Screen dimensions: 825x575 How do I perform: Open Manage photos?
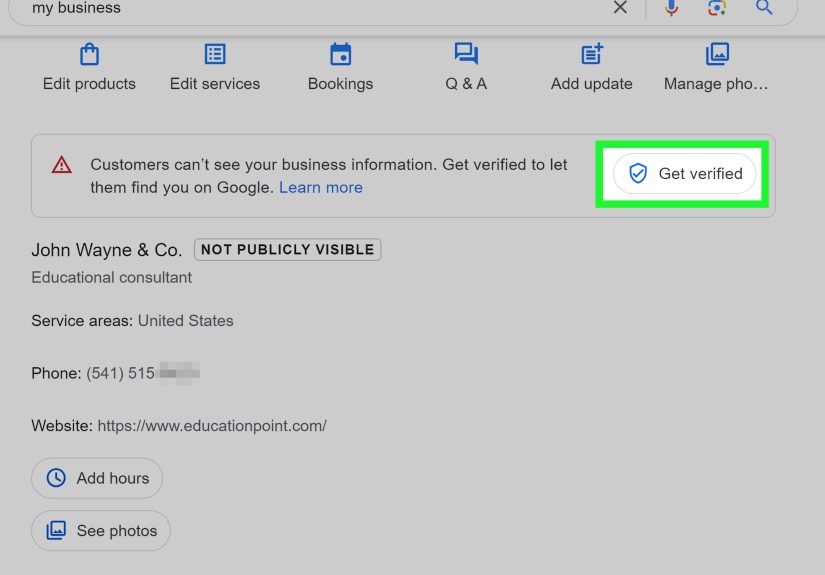pyautogui.click(x=717, y=68)
